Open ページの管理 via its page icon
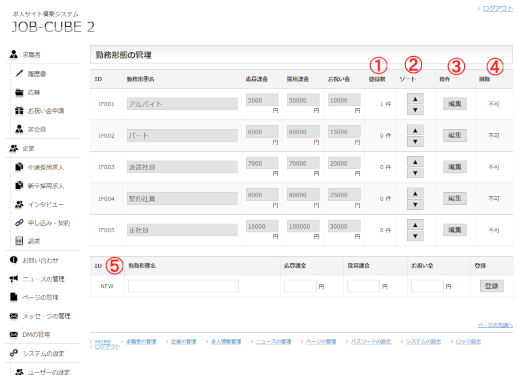Viewport: 518px width, 375px height. (x=14, y=297)
